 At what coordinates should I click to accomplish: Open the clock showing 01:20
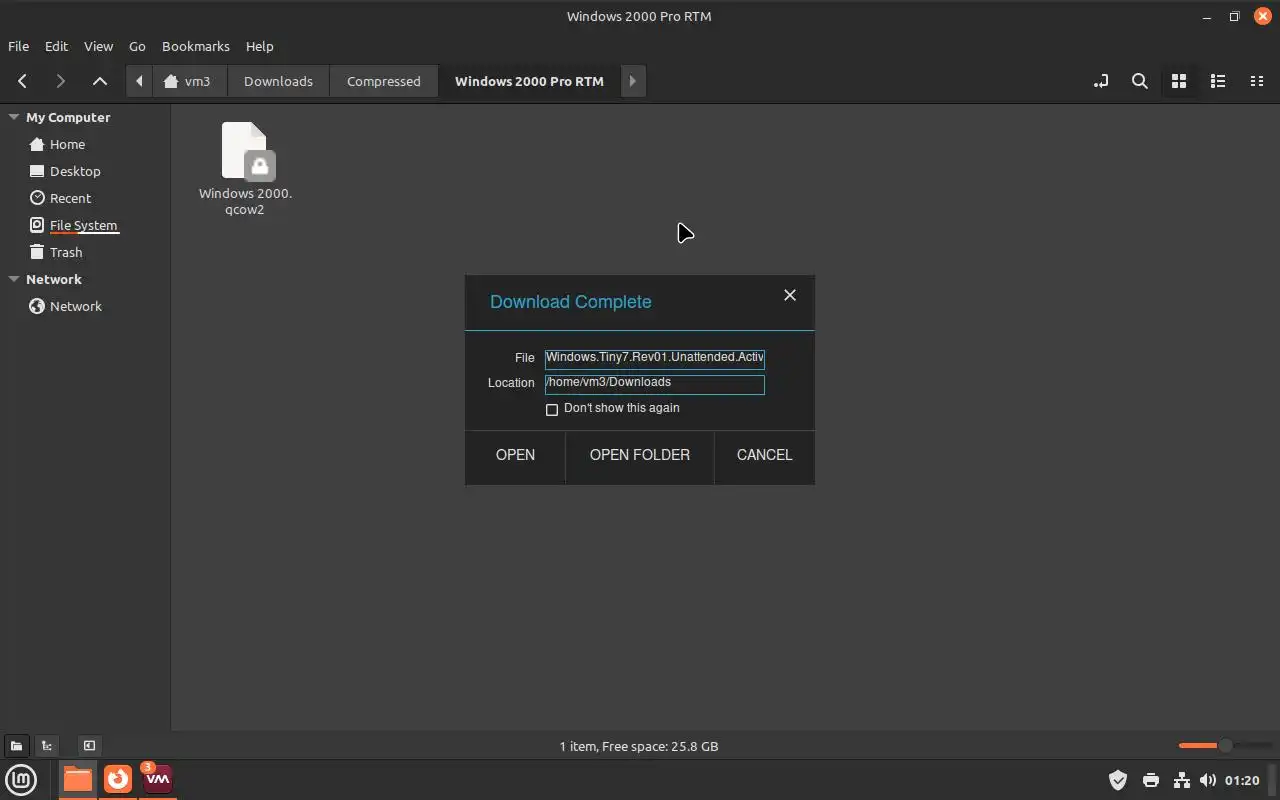[1242, 780]
